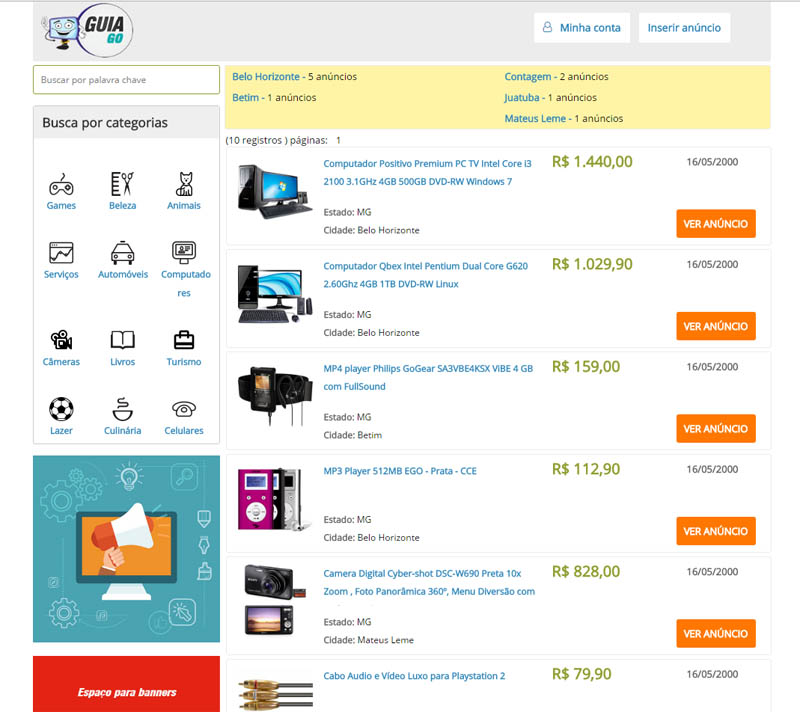Open the Turismo briefcase icon
This screenshot has width=800, height=712.
(184, 340)
